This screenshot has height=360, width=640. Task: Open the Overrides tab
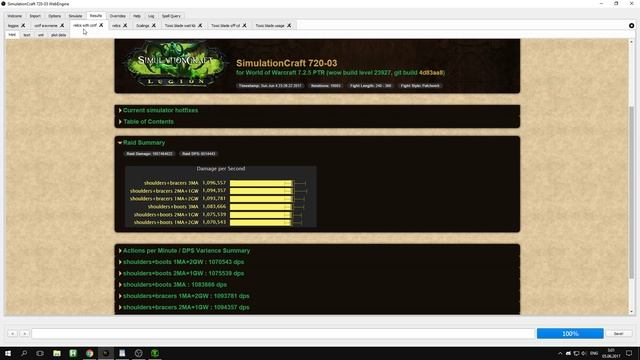[118, 16]
